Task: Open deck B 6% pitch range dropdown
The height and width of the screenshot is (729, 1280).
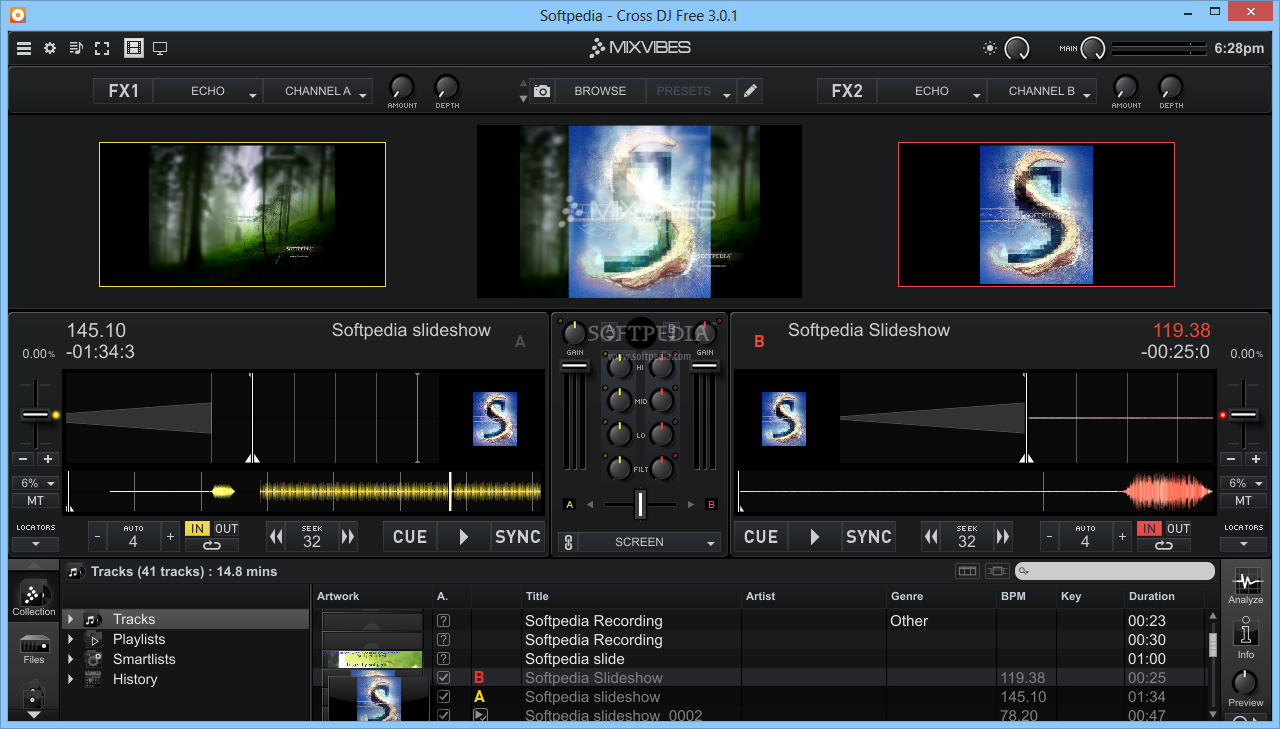Action: click(x=1243, y=483)
